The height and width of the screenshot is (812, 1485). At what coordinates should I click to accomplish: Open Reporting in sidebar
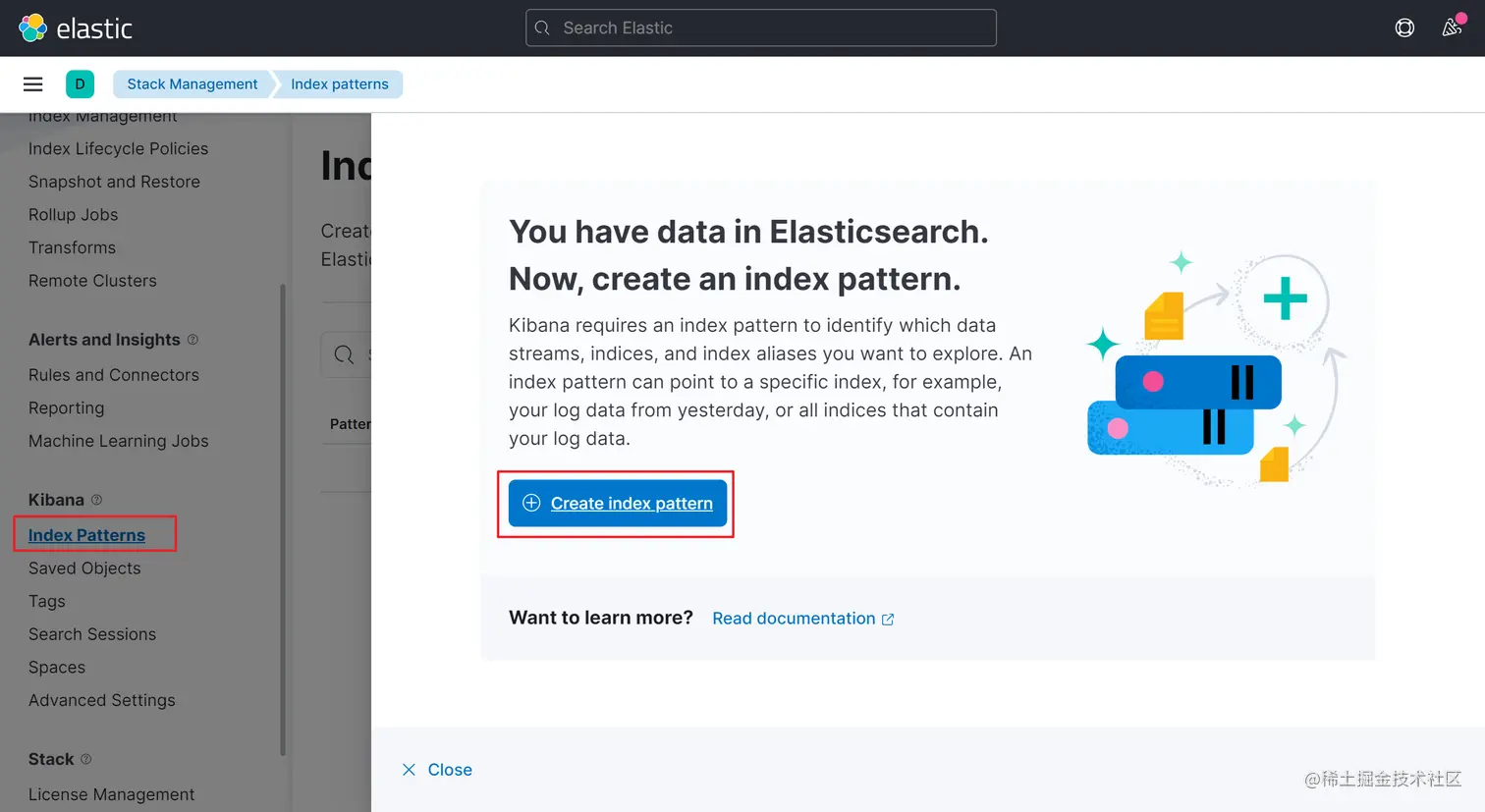[x=66, y=408]
